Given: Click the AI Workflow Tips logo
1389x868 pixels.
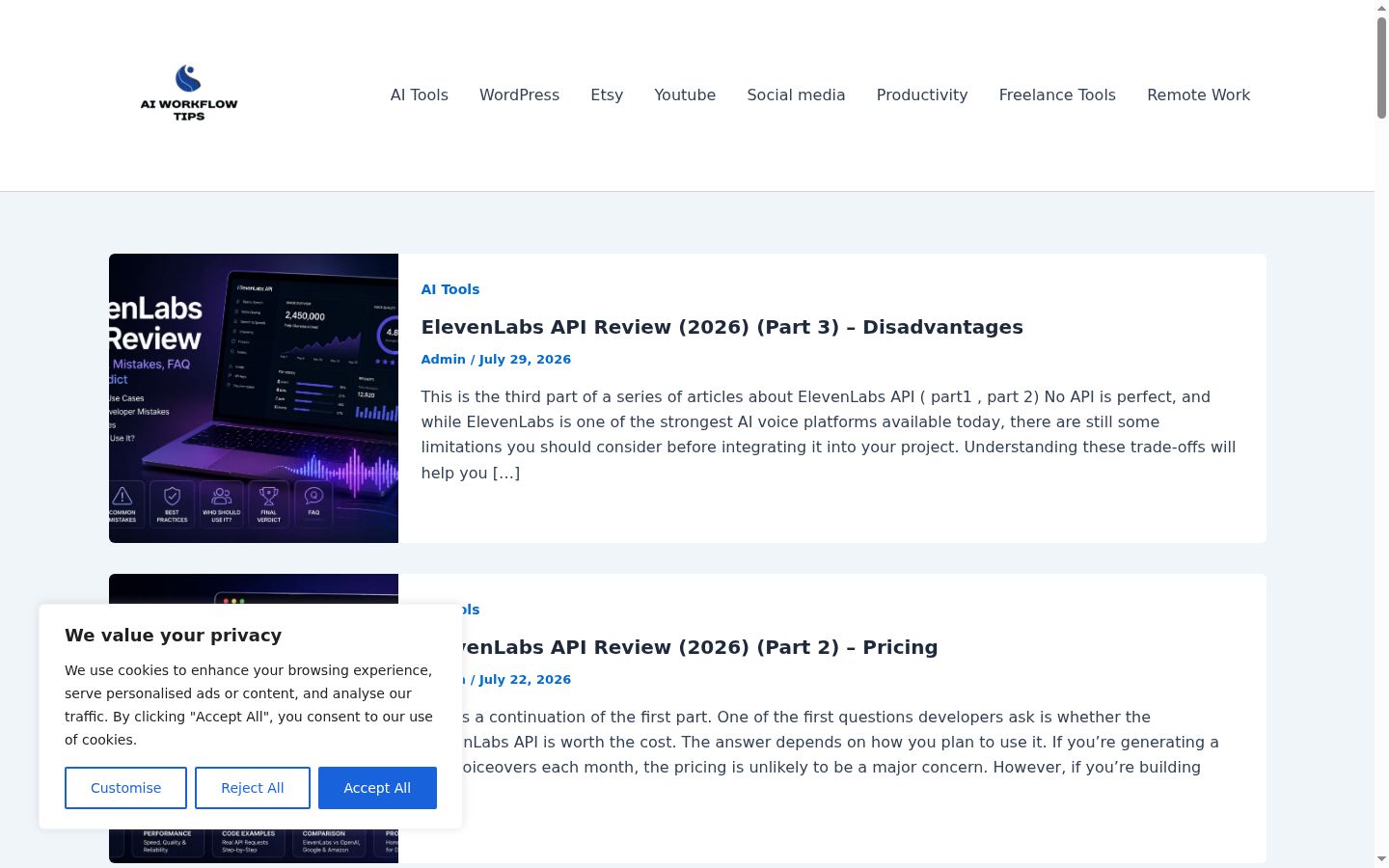Looking at the screenshot, I should pyautogui.click(x=189, y=94).
